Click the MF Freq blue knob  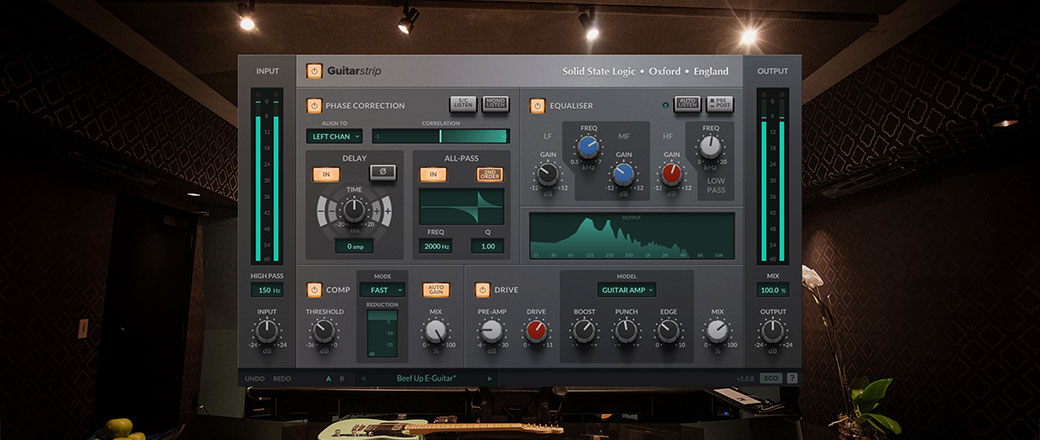588,147
